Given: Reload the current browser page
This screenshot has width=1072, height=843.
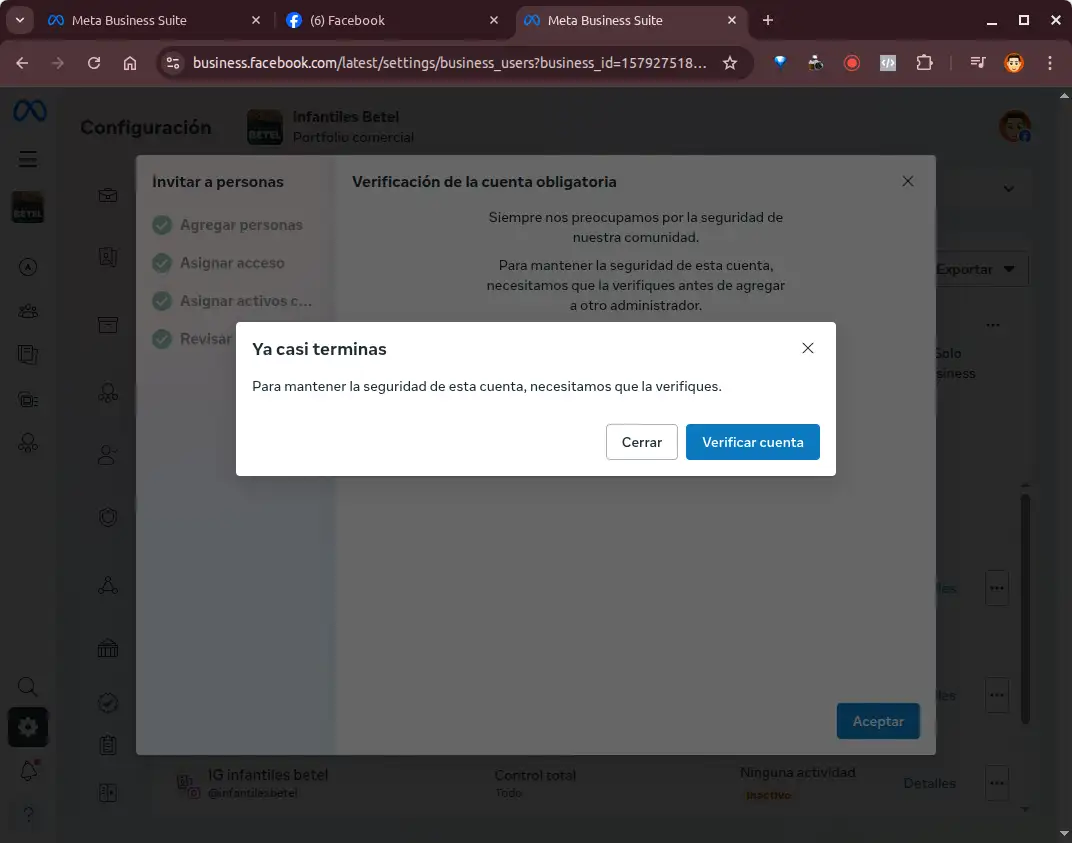Looking at the screenshot, I should pos(94,63).
